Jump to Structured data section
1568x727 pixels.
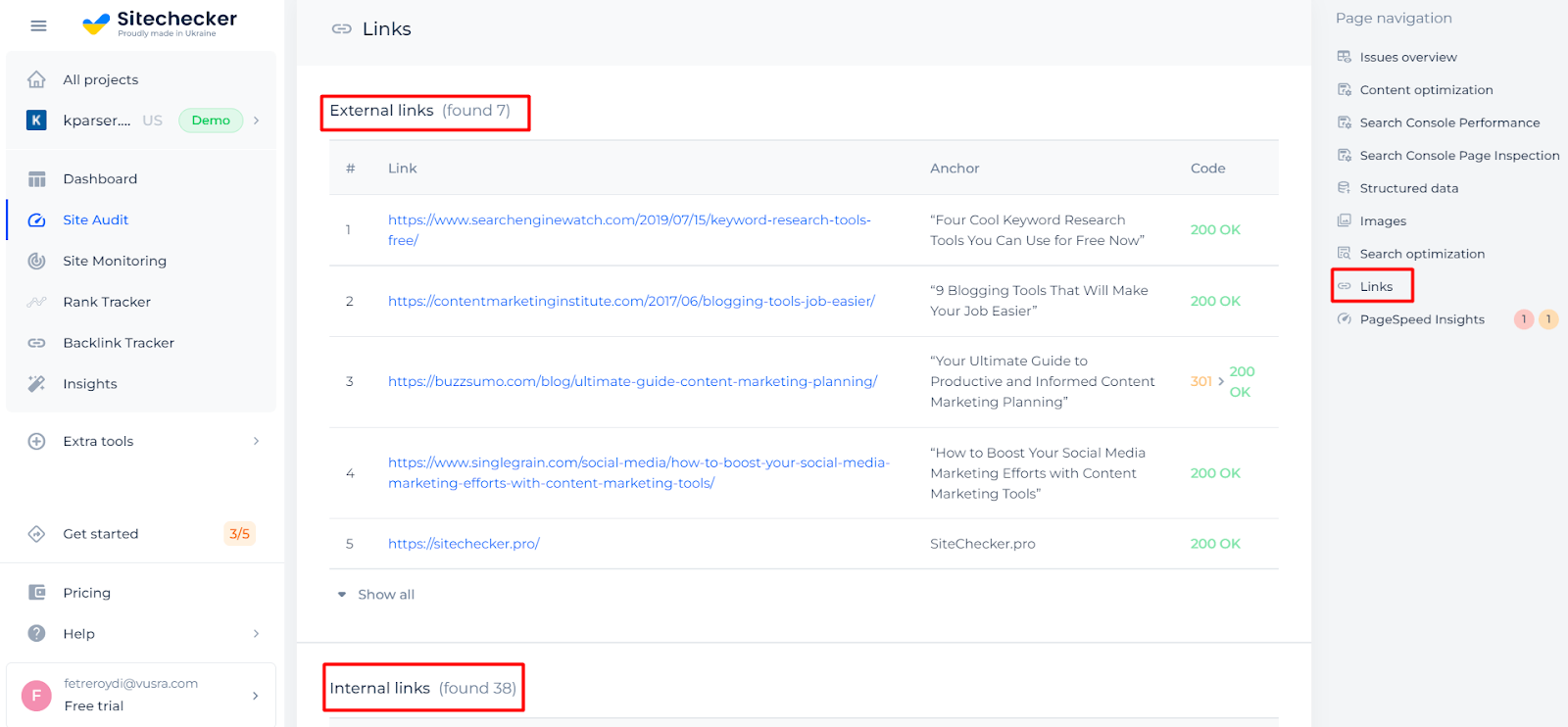(x=1408, y=188)
